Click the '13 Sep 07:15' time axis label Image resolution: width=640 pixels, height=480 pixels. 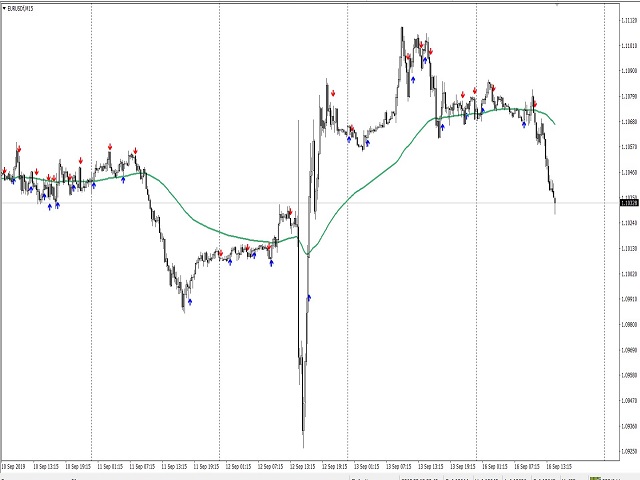click(x=399, y=466)
